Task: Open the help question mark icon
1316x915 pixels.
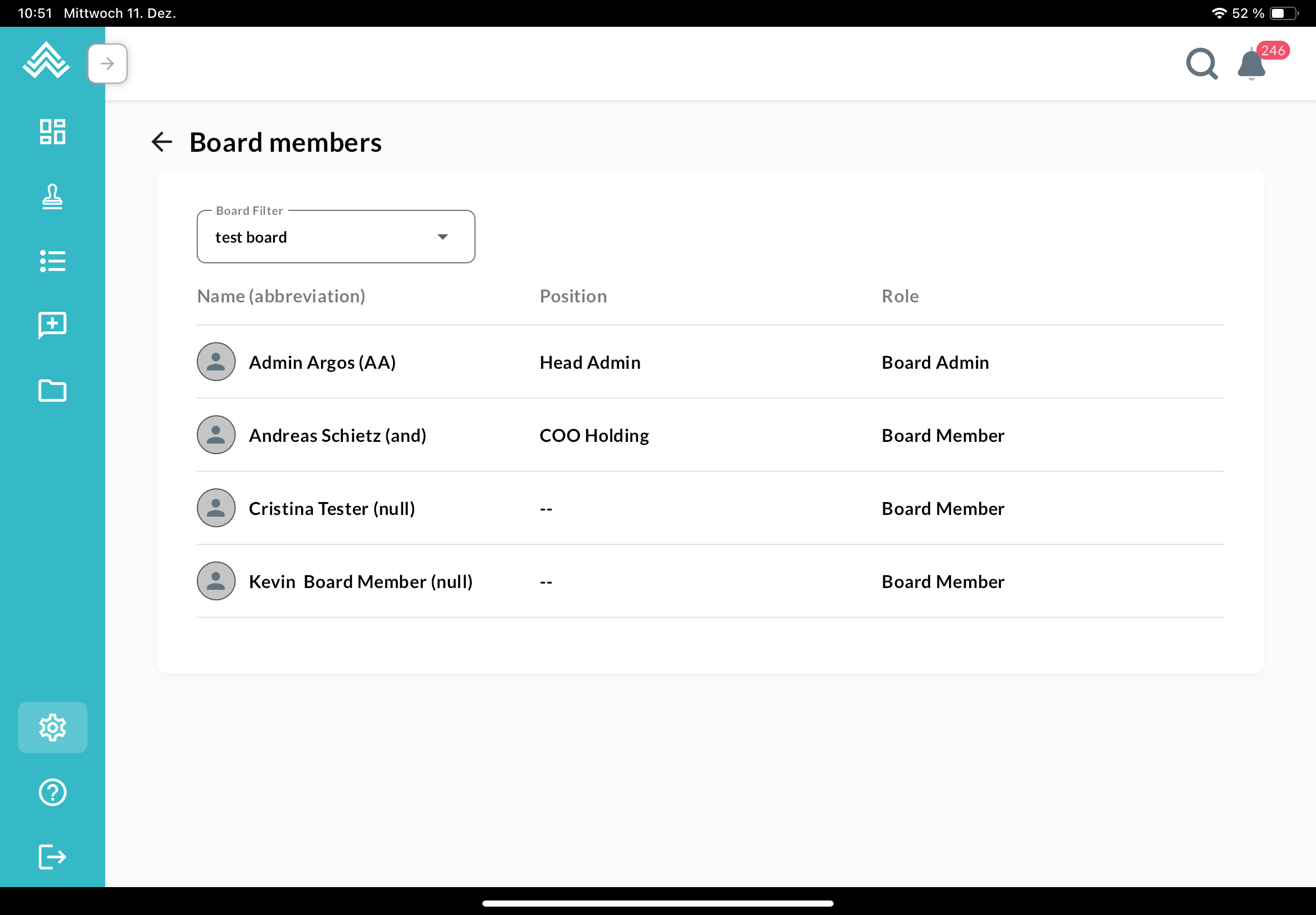Action: [52, 792]
